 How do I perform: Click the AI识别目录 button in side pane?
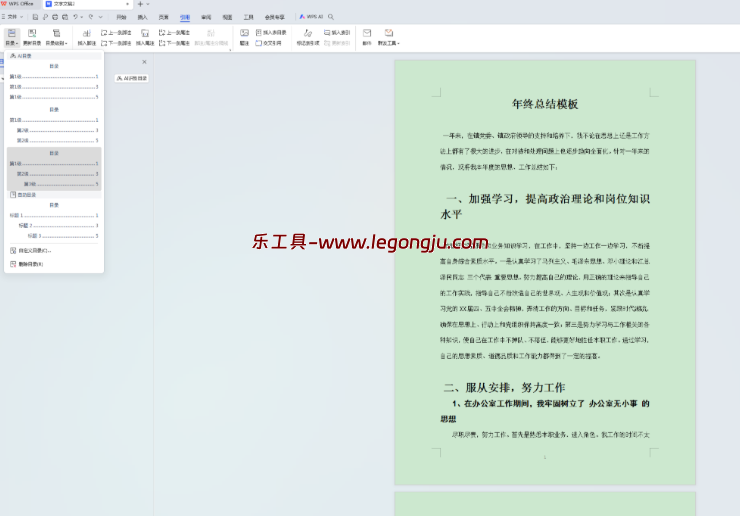click(x=132, y=78)
